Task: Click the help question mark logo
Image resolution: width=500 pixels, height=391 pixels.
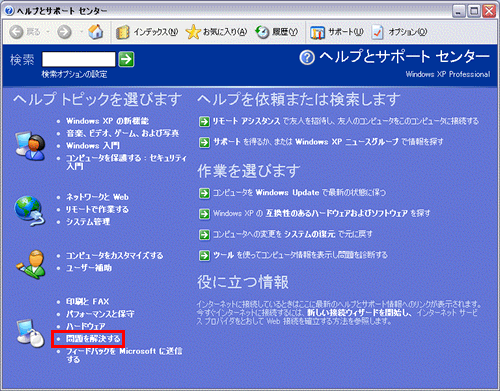Action: [x=307, y=57]
